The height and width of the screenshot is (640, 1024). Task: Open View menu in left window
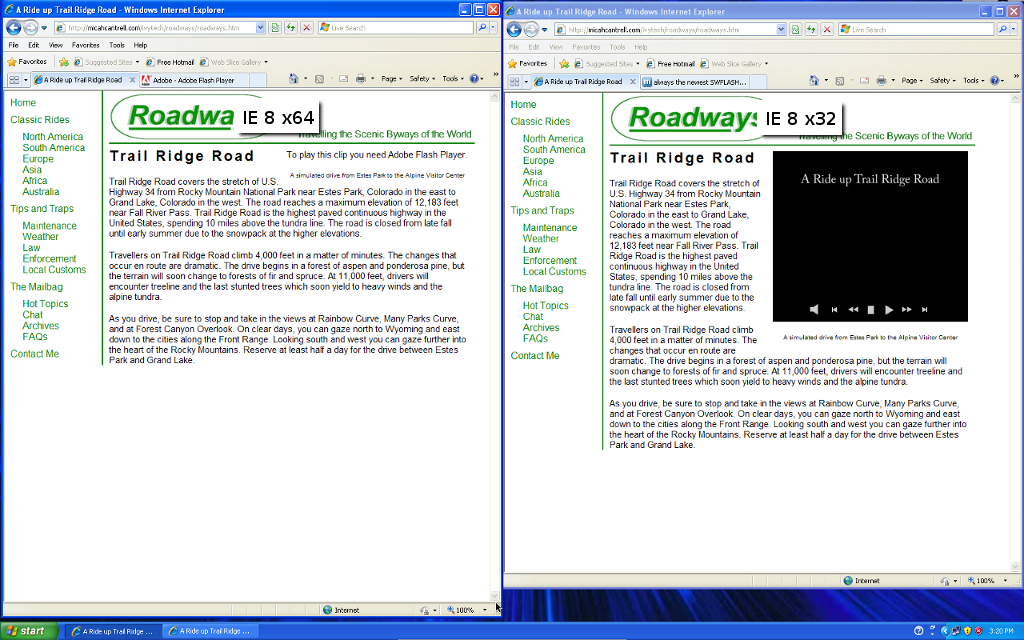click(x=56, y=45)
